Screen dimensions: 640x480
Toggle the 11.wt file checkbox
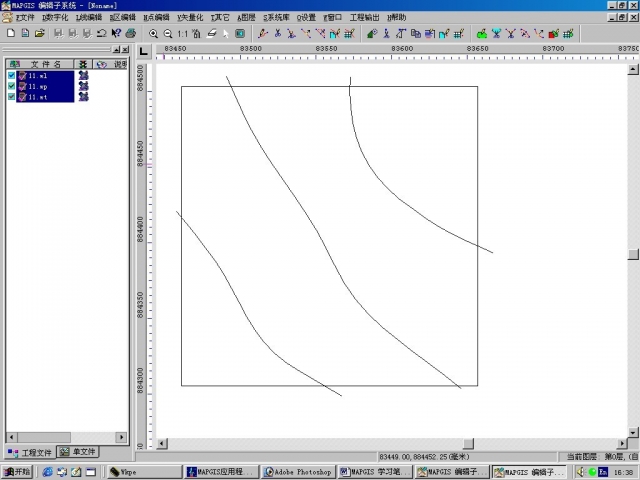(12, 97)
